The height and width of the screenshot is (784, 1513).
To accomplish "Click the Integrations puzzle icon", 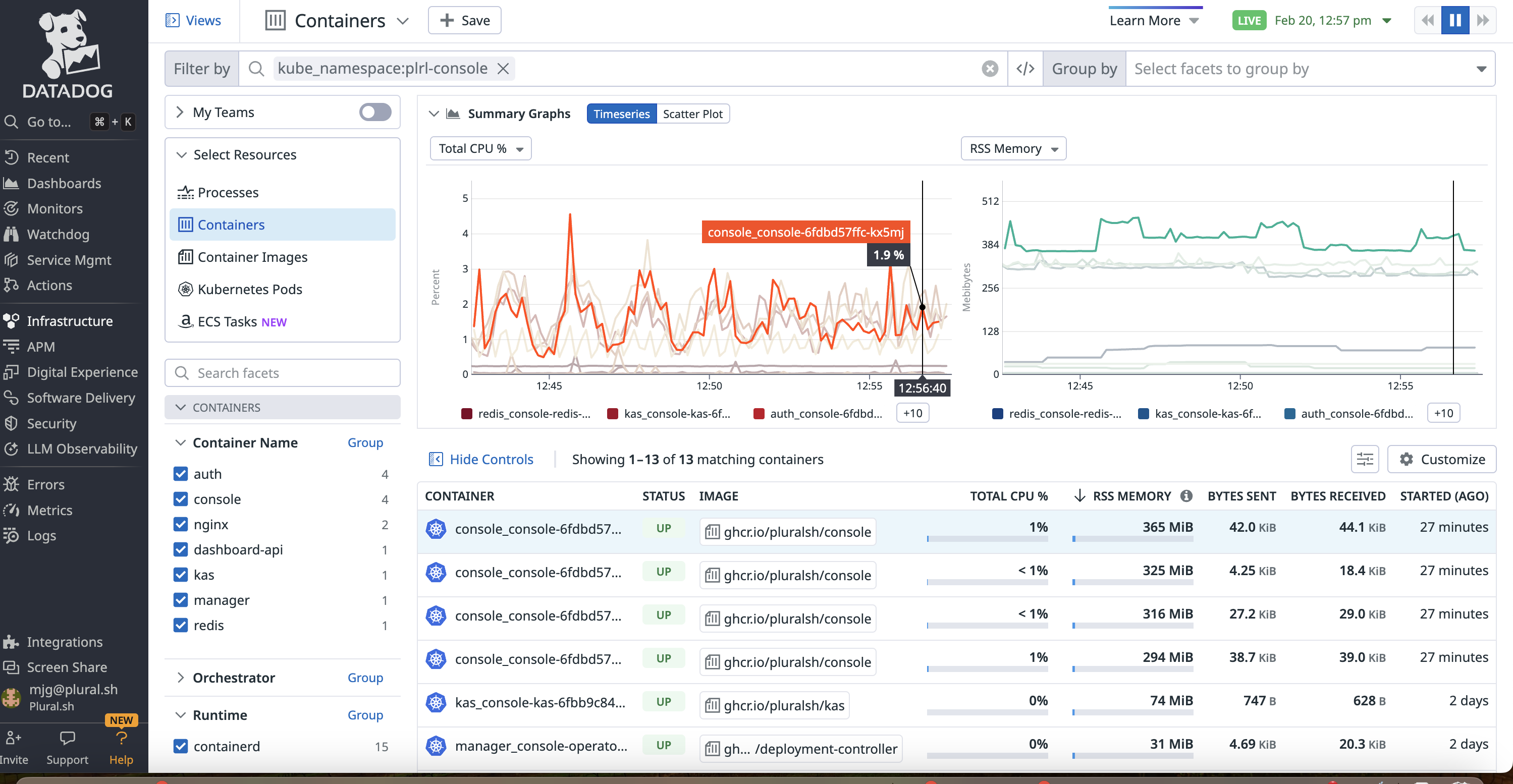I will (x=11, y=642).
